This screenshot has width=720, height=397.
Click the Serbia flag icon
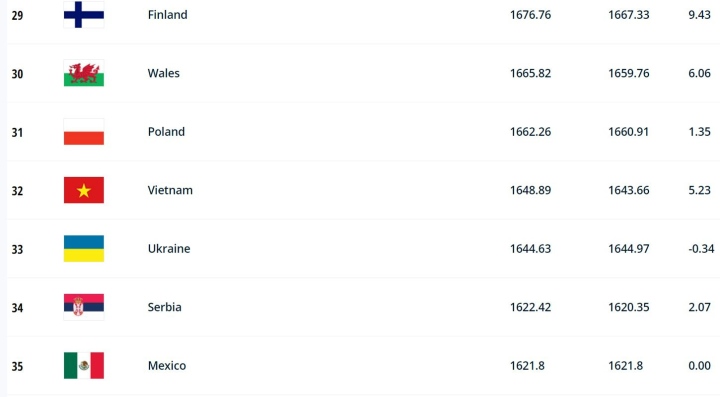(x=84, y=307)
